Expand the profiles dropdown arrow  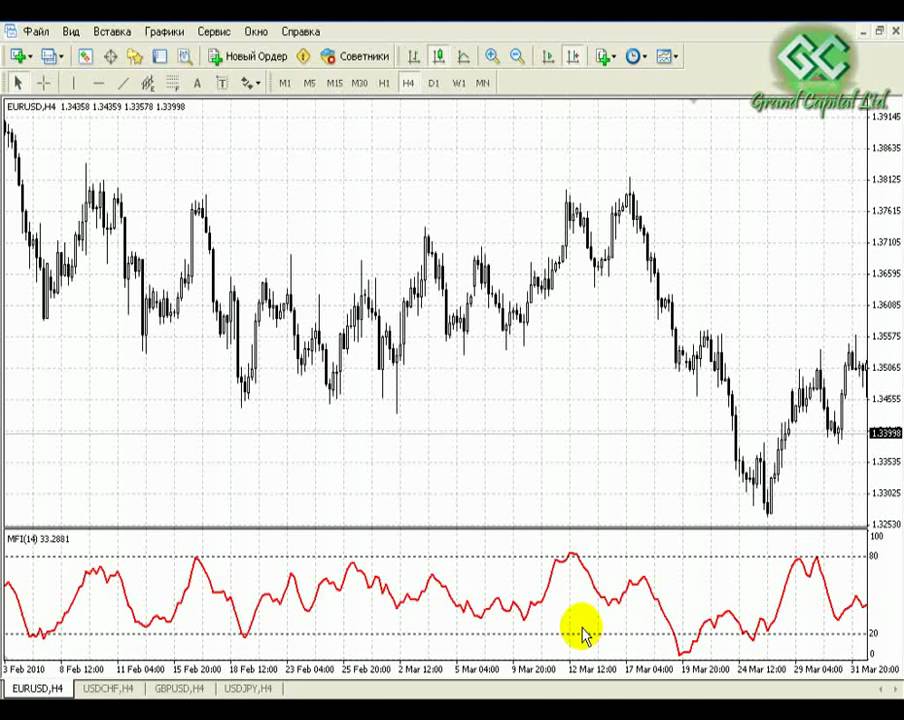click(x=61, y=56)
